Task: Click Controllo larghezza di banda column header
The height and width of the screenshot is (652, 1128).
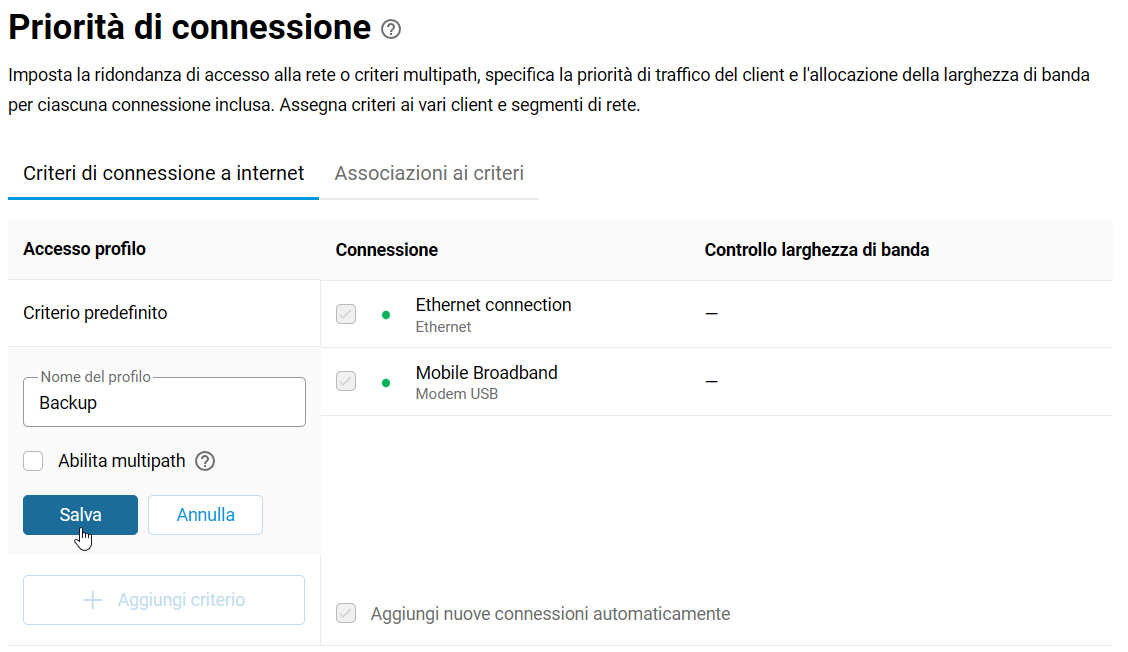Action: (817, 250)
